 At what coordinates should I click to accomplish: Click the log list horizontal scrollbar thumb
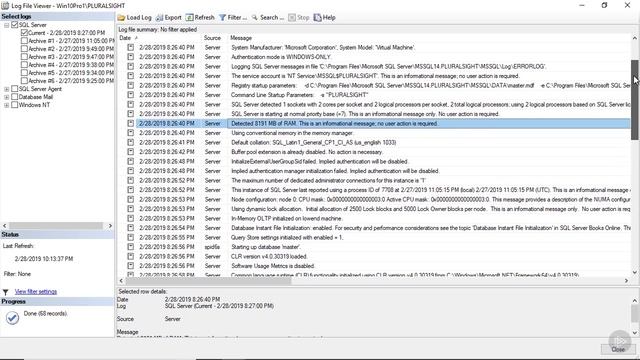pyautogui.click(x=208, y=281)
